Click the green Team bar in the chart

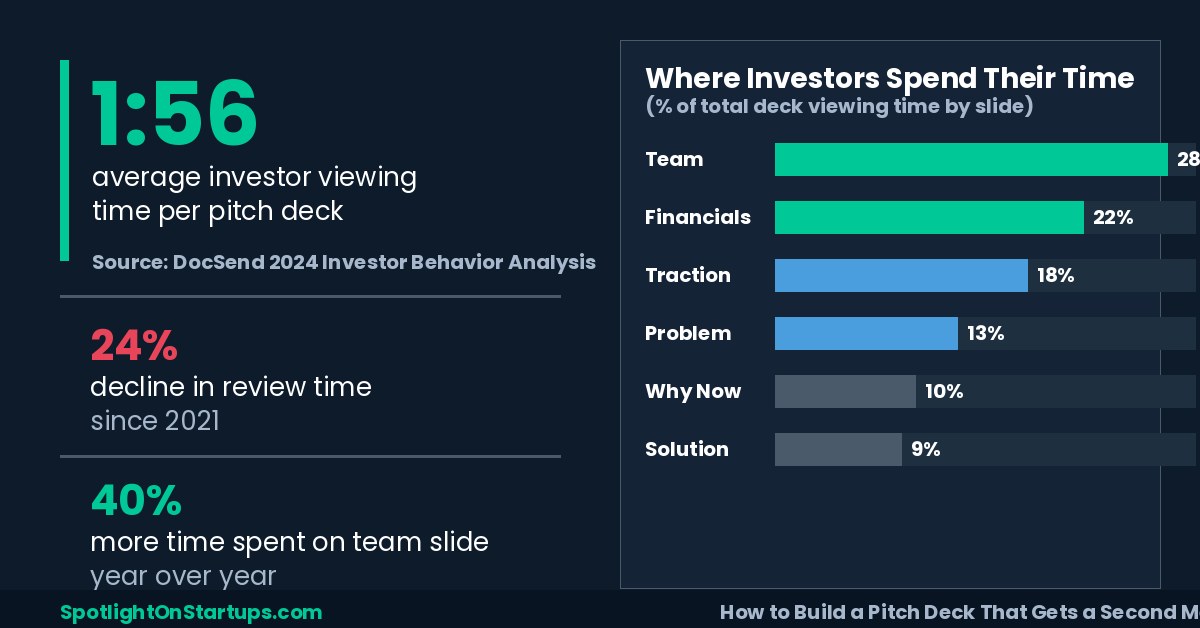click(971, 159)
